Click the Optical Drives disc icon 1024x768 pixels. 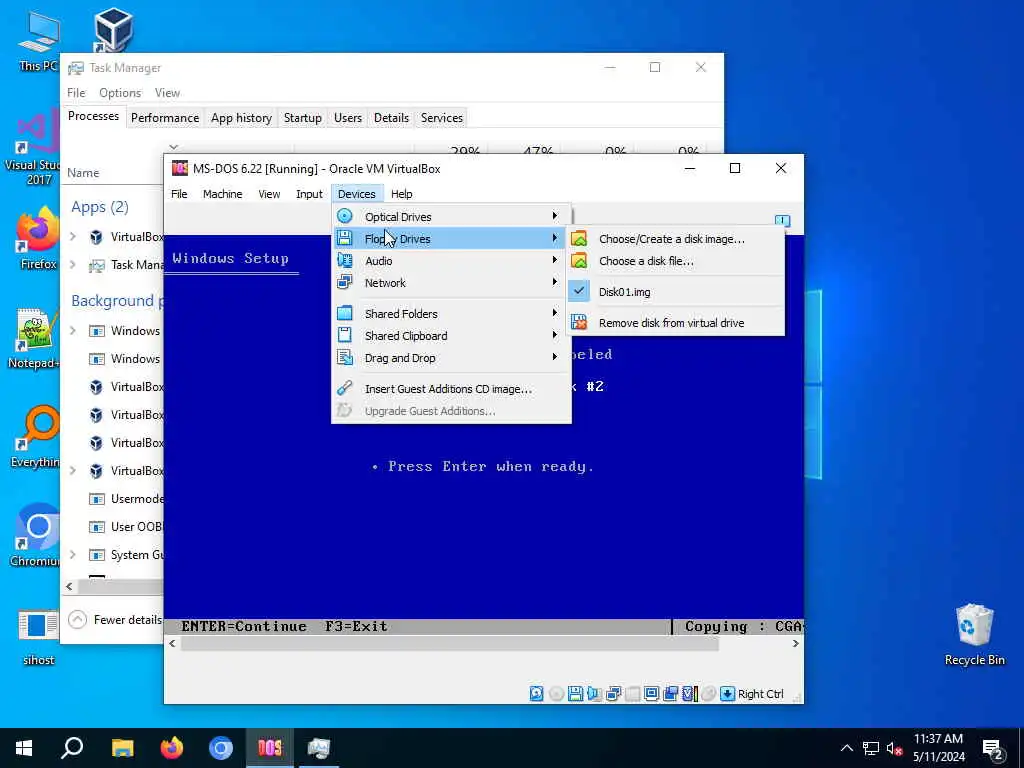point(344,216)
